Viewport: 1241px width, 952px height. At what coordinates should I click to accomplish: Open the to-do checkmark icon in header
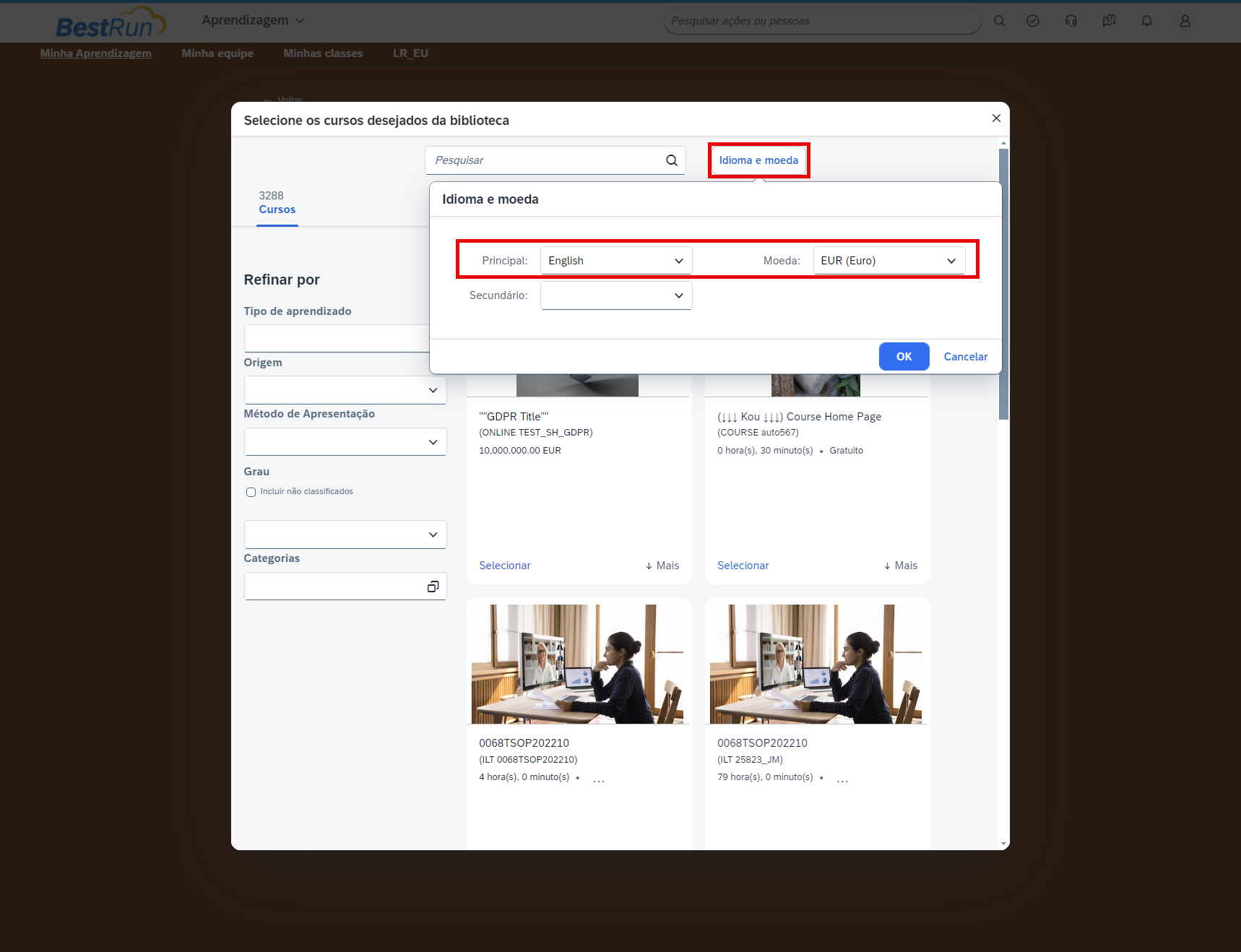pos(1033,21)
